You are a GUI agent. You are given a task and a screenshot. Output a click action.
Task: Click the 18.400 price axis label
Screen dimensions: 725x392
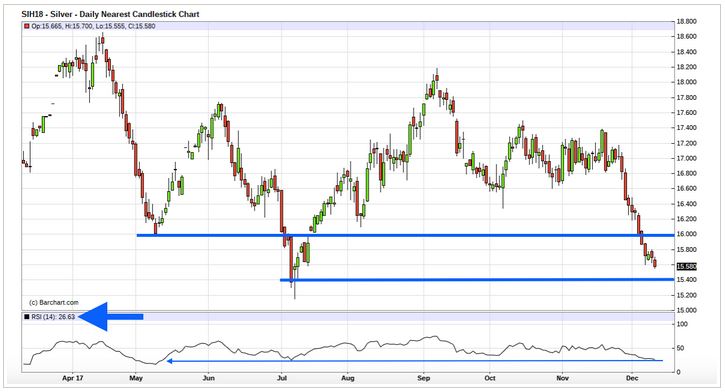tap(687, 52)
